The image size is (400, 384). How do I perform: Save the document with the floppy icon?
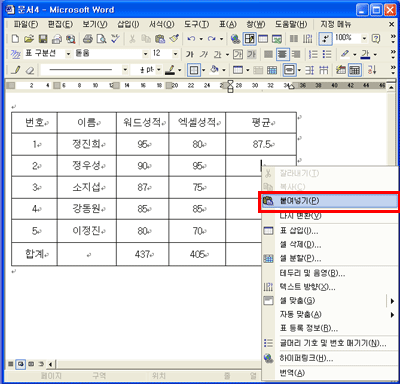coord(43,39)
